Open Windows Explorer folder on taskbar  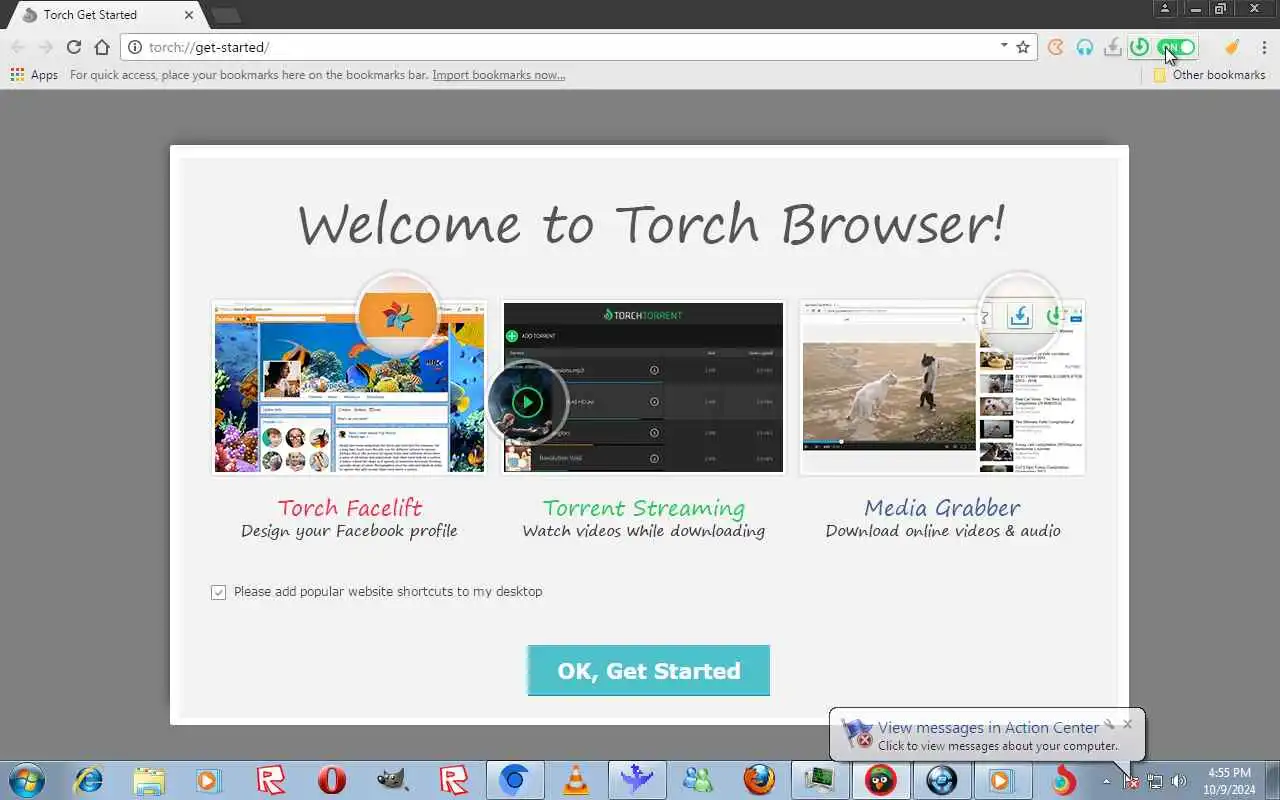click(149, 780)
